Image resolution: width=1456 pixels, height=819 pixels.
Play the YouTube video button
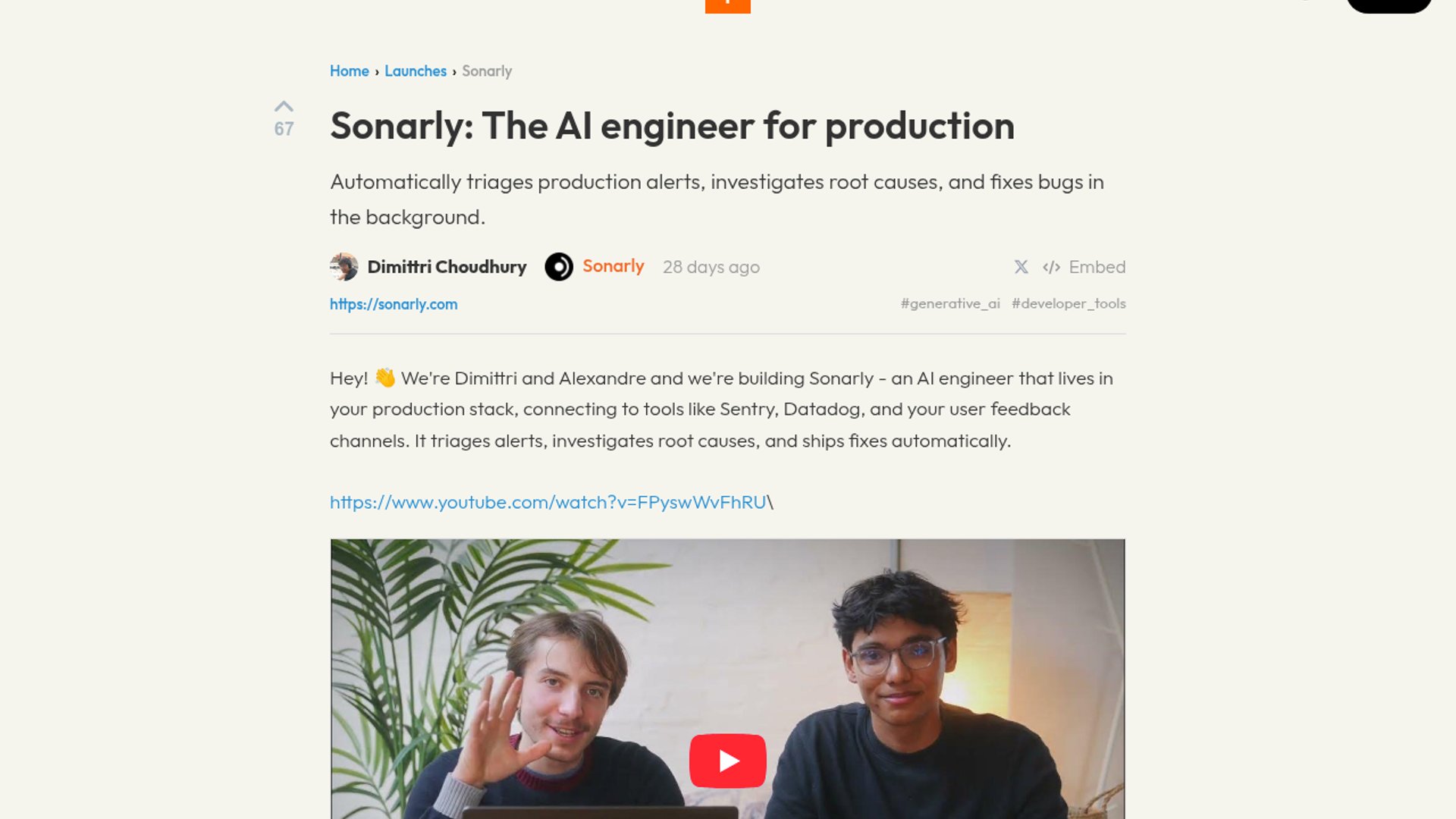point(727,761)
